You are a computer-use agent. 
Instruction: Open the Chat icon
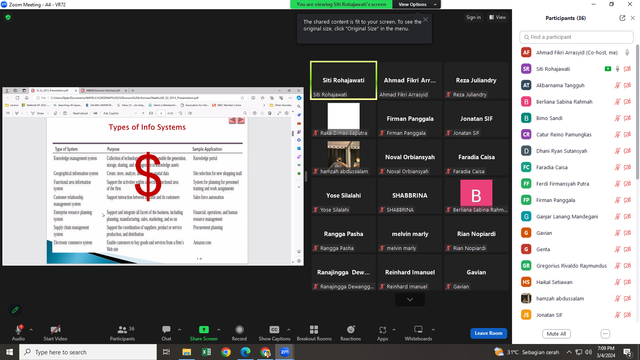[166, 329]
